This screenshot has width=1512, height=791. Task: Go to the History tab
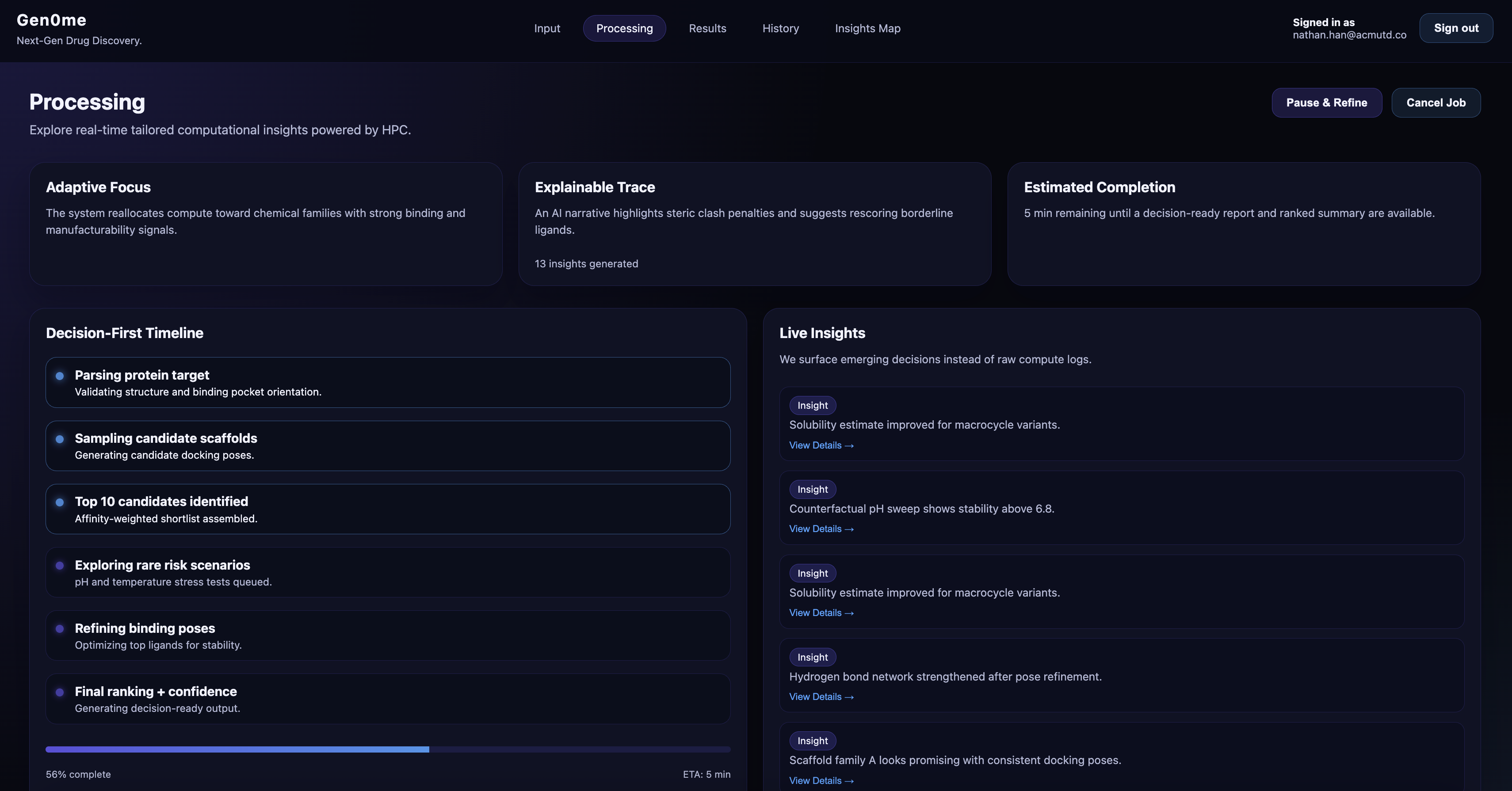[x=780, y=28]
